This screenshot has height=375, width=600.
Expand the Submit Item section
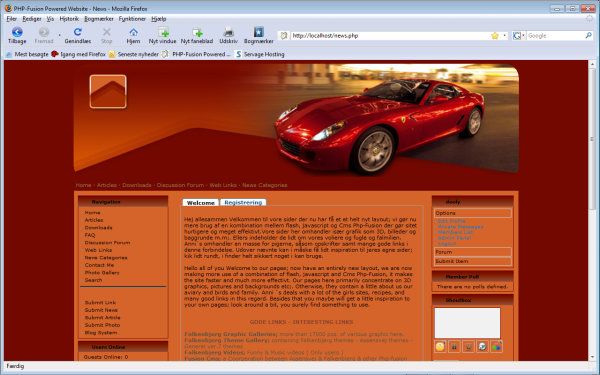[473, 261]
